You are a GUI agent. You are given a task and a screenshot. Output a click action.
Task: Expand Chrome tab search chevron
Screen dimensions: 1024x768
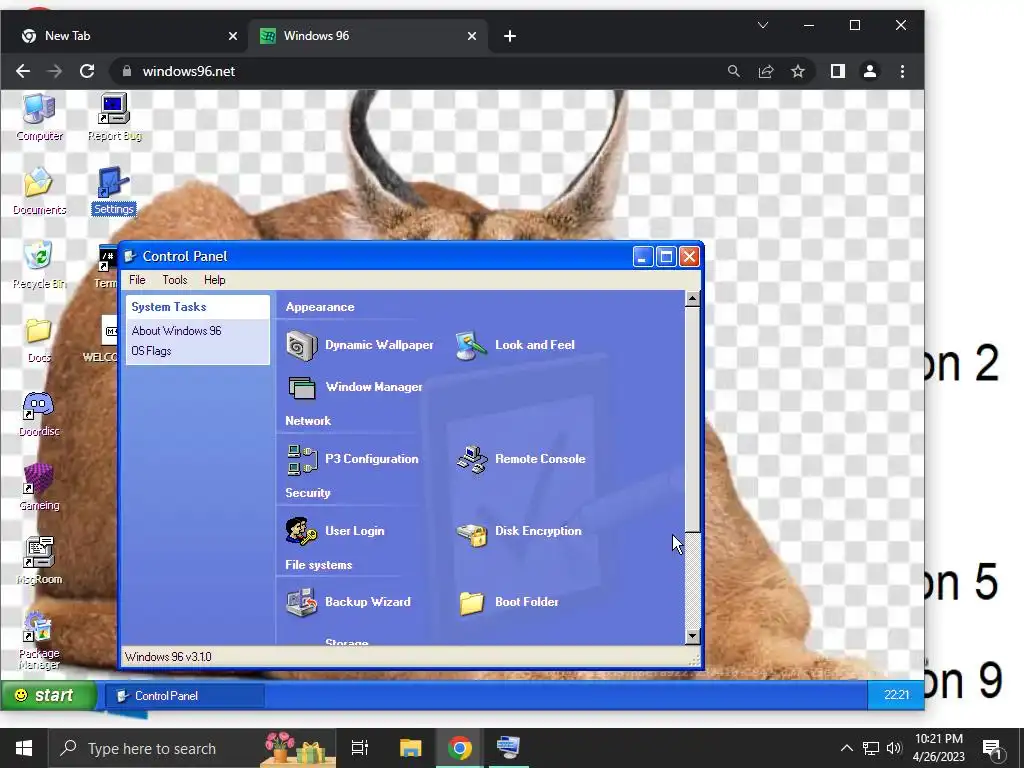763,25
